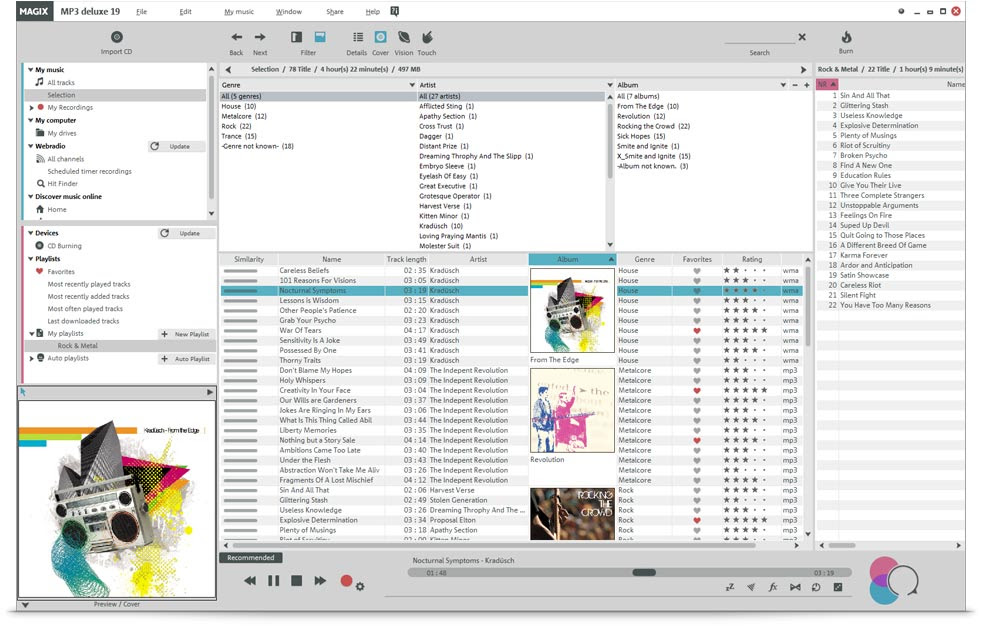
Task: Open the Favorites heart playlist
Action: (x=39, y=272)
